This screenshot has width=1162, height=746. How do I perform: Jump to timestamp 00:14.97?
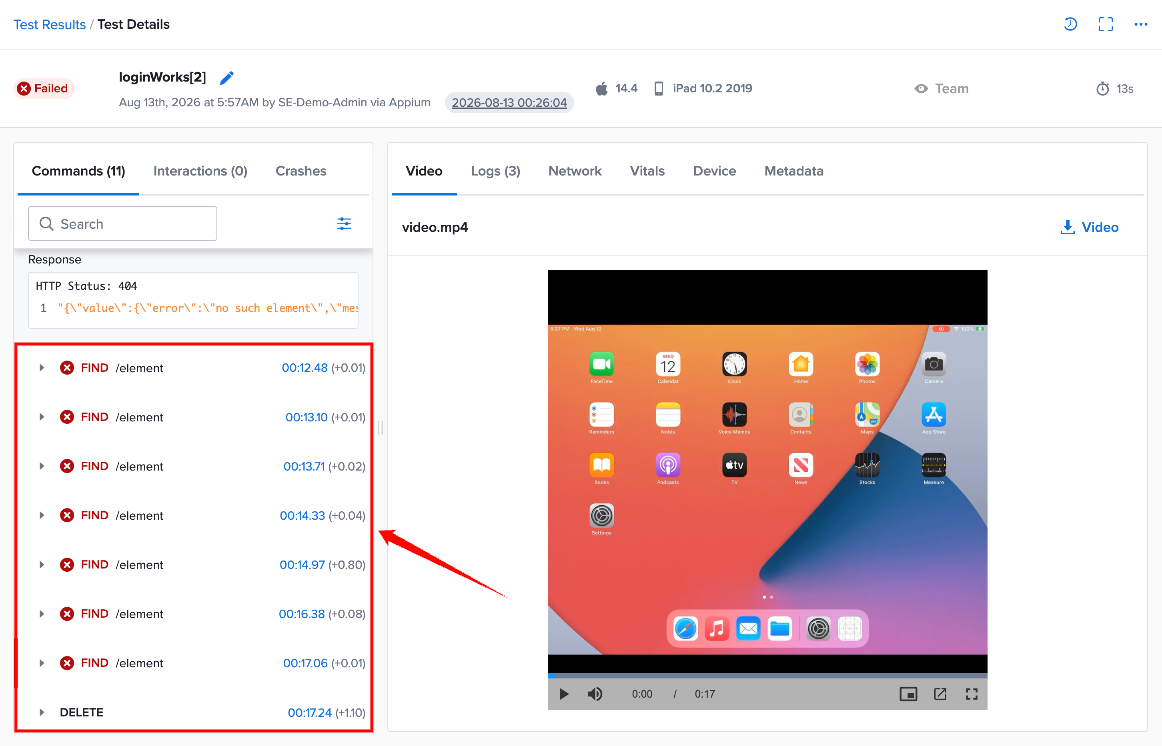pyautogui.click(x=302, y=565)
